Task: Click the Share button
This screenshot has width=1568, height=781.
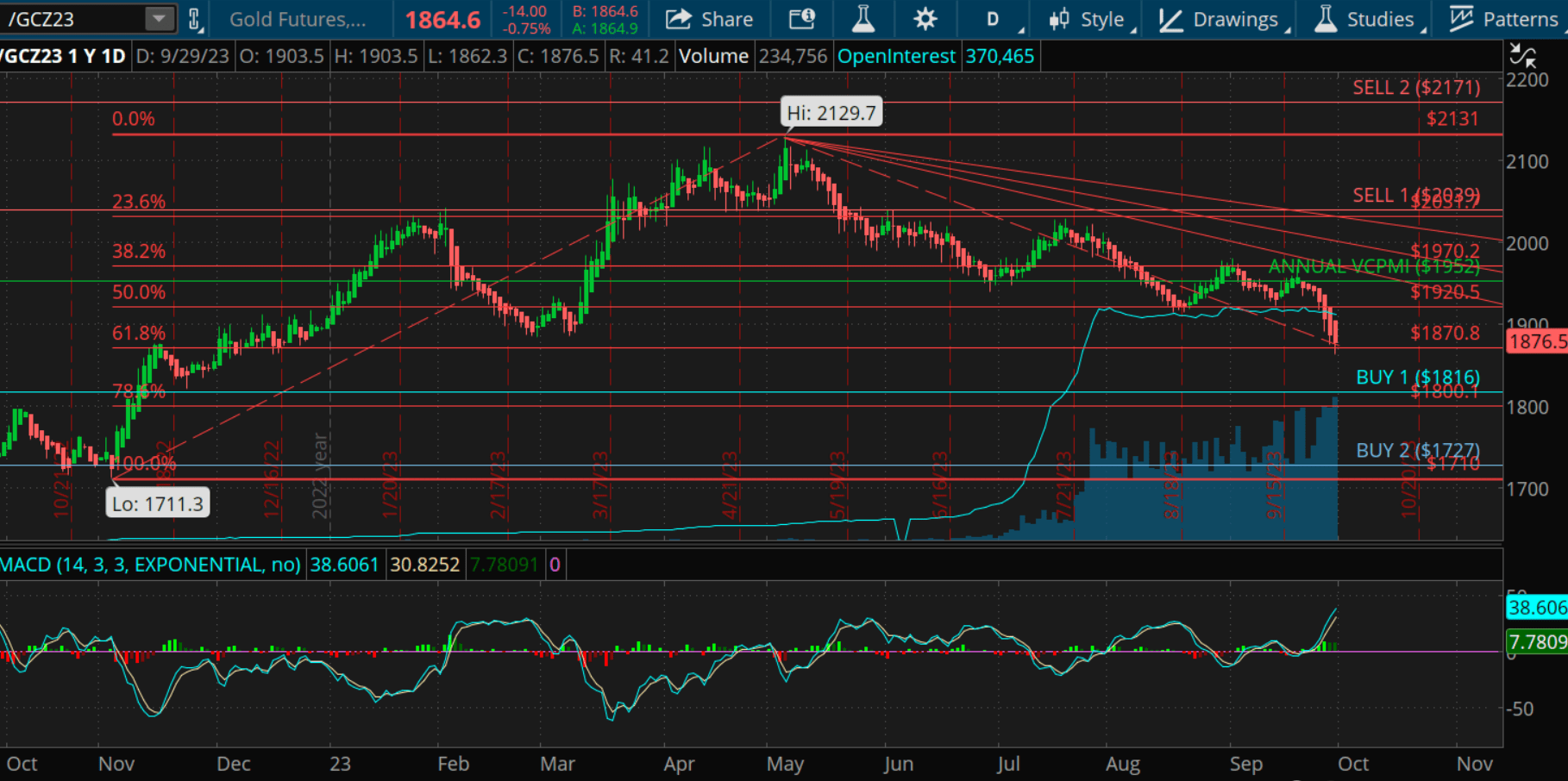Action: 709,19
